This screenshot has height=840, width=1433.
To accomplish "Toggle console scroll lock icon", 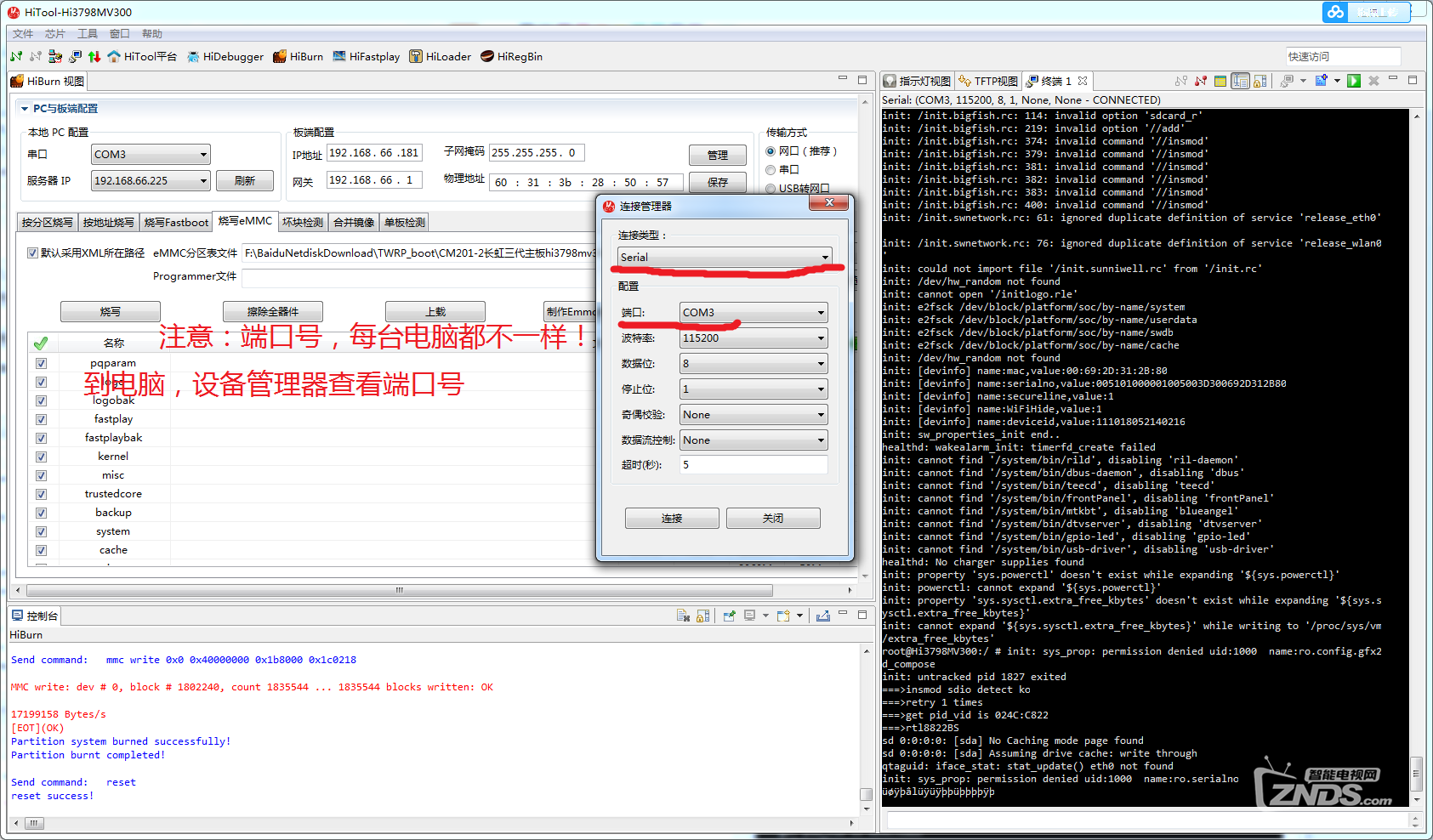I will click(x=702, y=616).
